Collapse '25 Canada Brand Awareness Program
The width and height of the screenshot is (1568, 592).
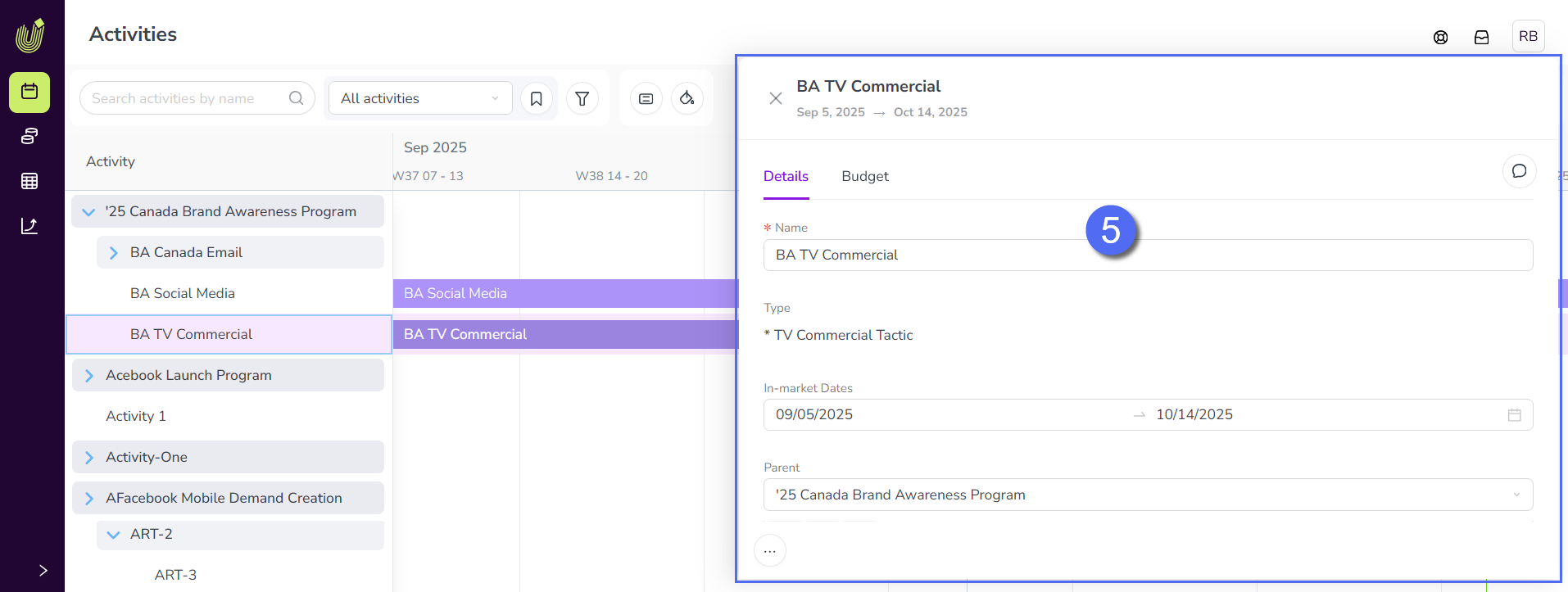88,212
